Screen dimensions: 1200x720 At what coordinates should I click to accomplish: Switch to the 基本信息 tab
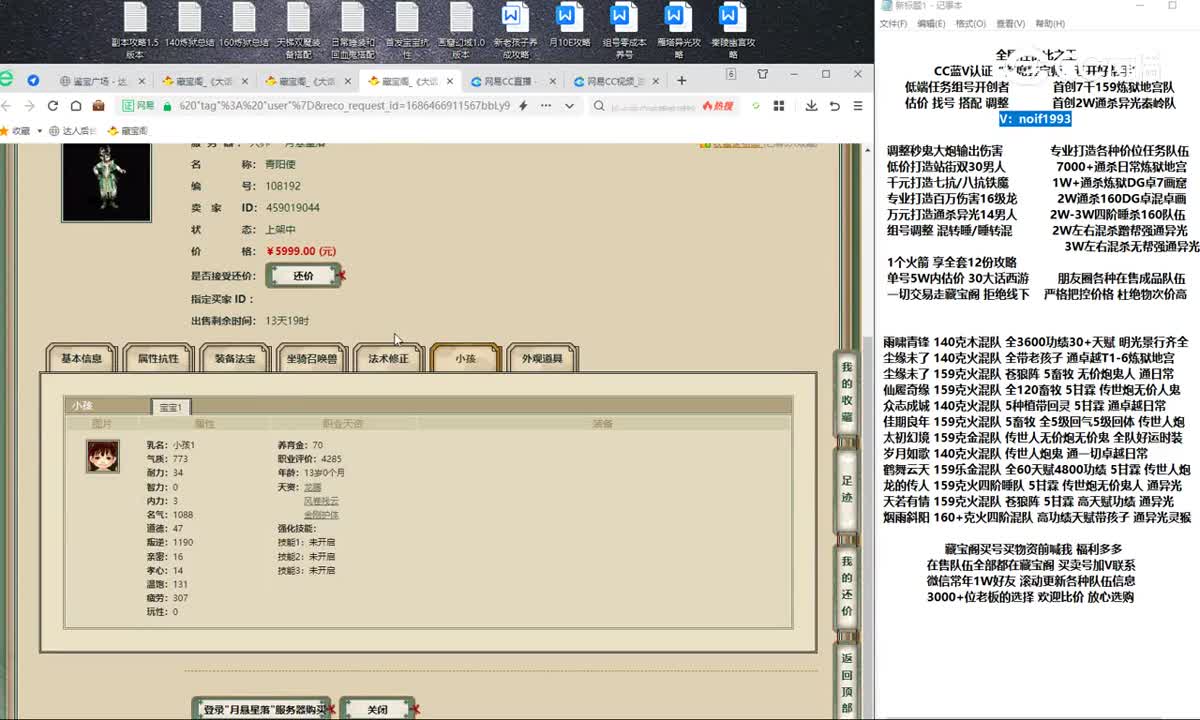[x=82, y=358]
